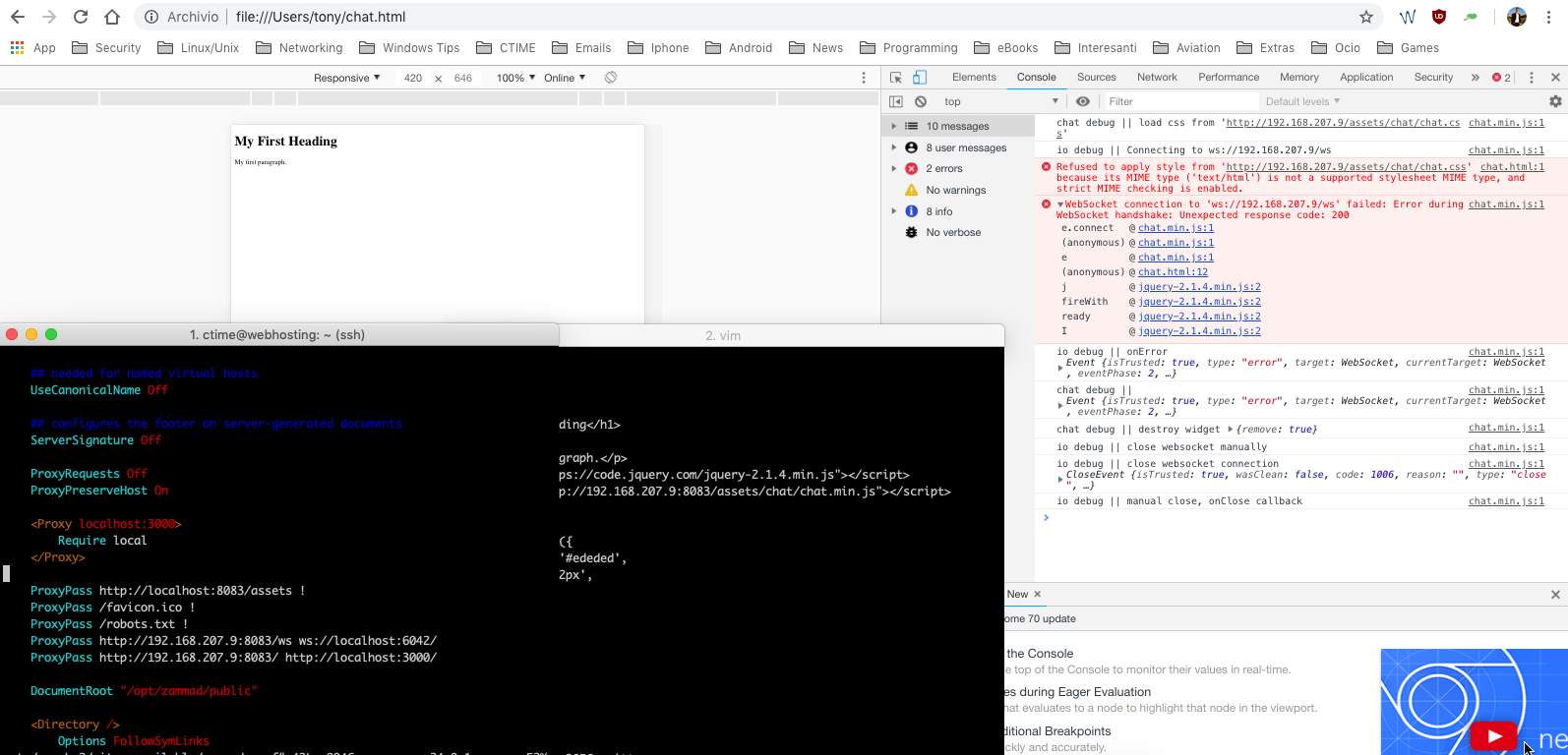Show more DevTools tabs chevron
The width and height of the screenshot is (1568, 755).
pos(1475,78)
